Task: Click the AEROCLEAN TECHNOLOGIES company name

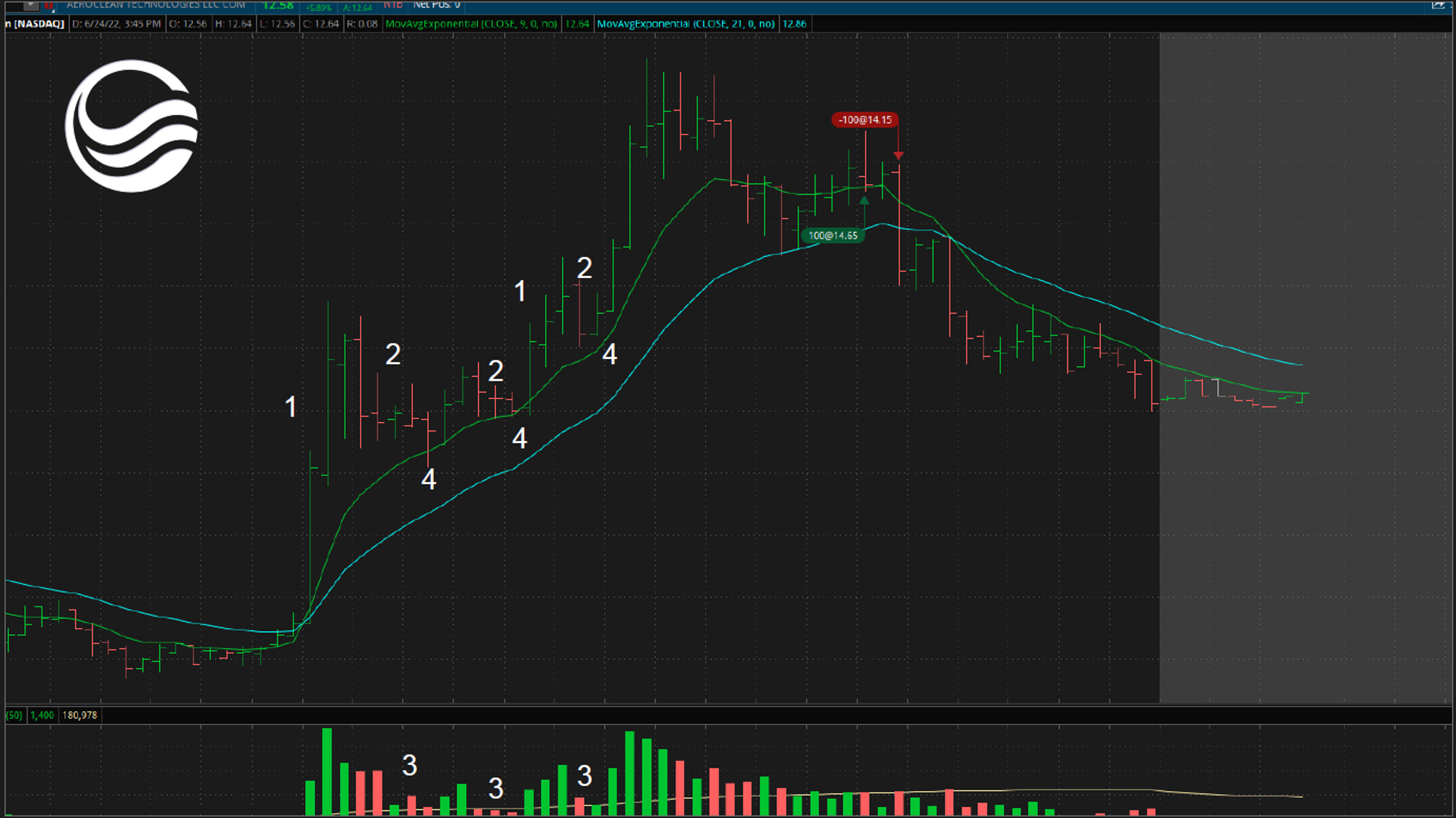Action: [x=156, y=5]
